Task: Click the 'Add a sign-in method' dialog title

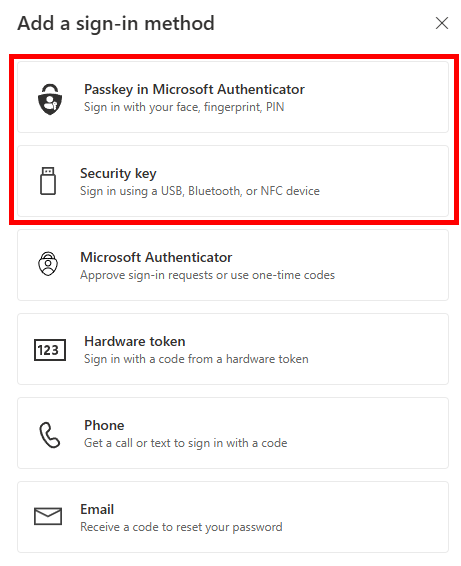Action: point(116,24)
